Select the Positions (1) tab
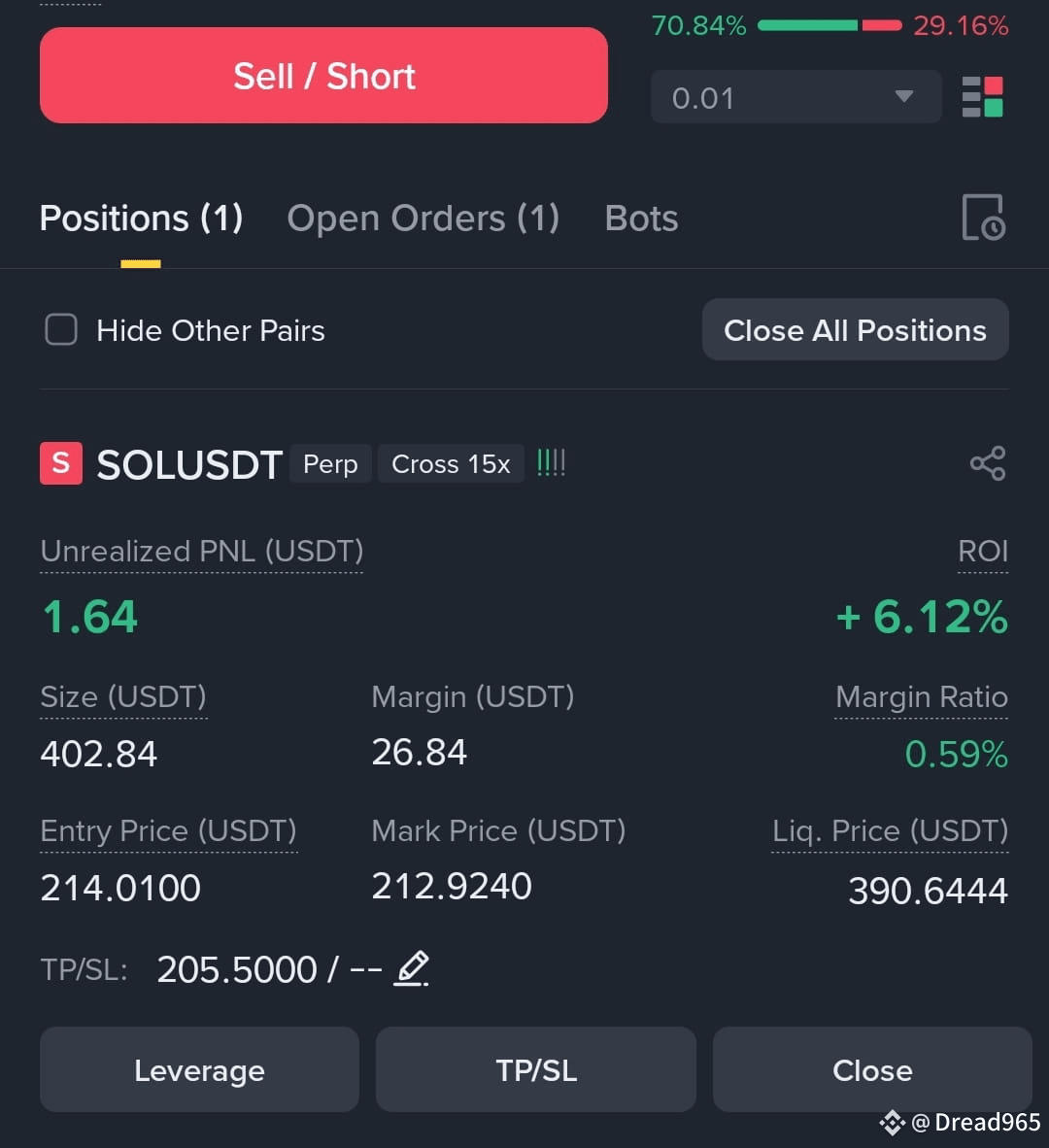Screen dimensions: 1049x1148 tap(141, 219)
